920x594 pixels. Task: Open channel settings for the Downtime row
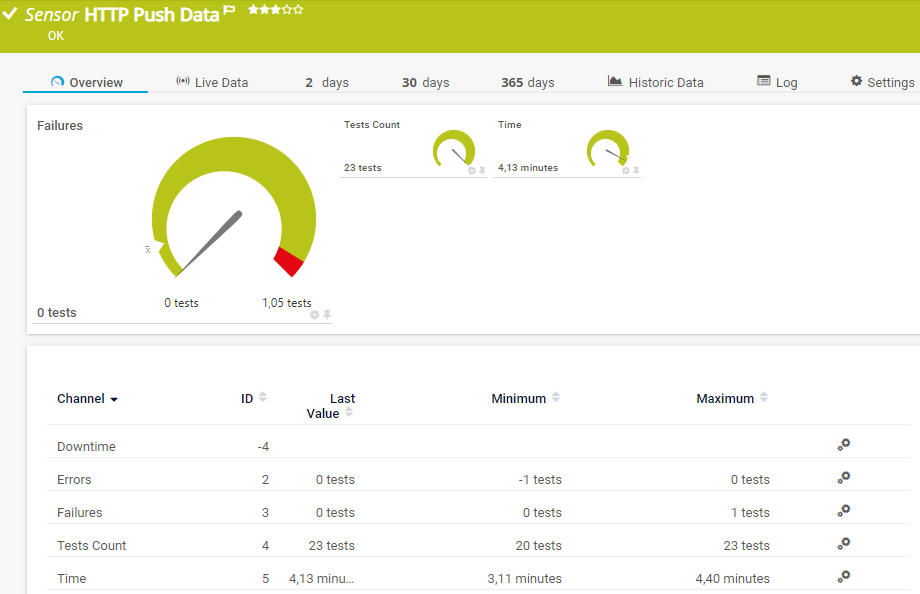[x=843, y=446]
